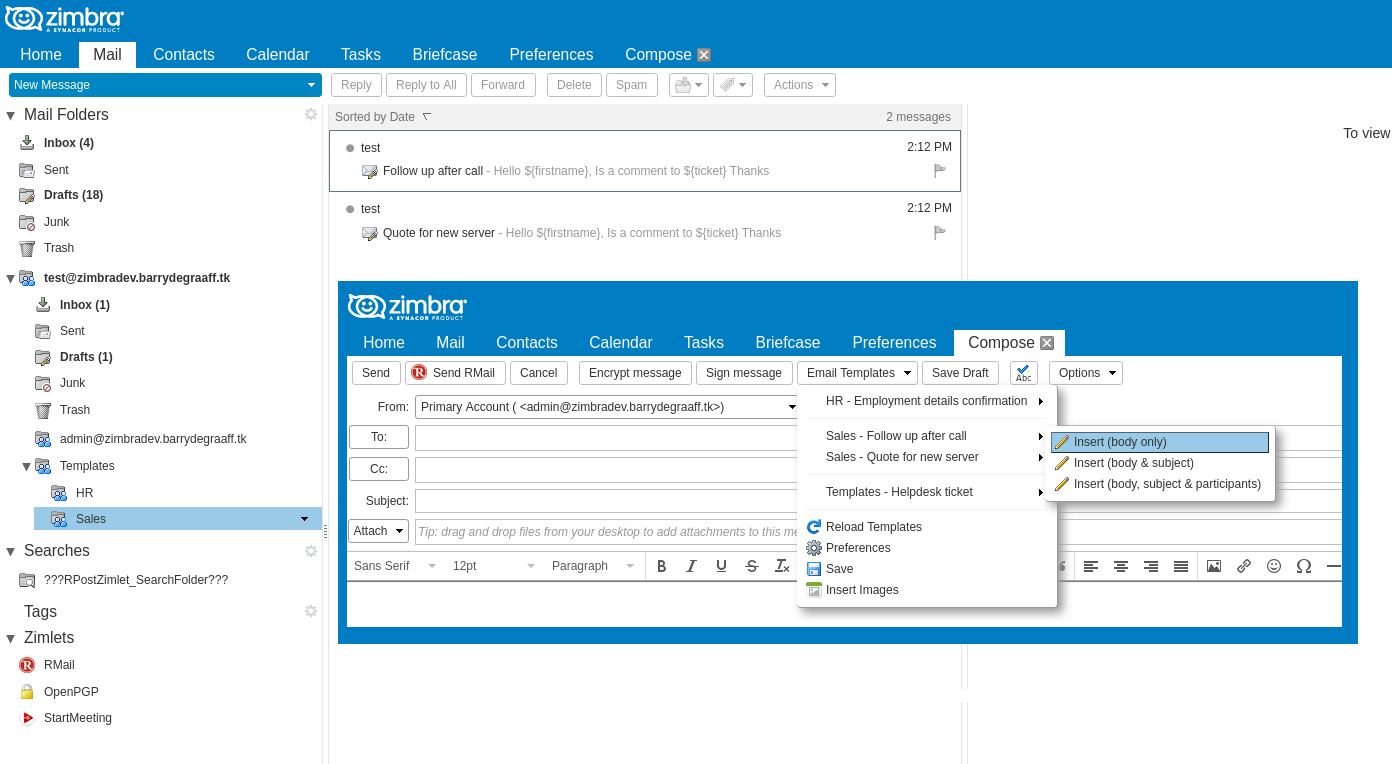1392x764 pixels.
Task: Switch to the outer Briefcase tab
Action: coord(445,55)
